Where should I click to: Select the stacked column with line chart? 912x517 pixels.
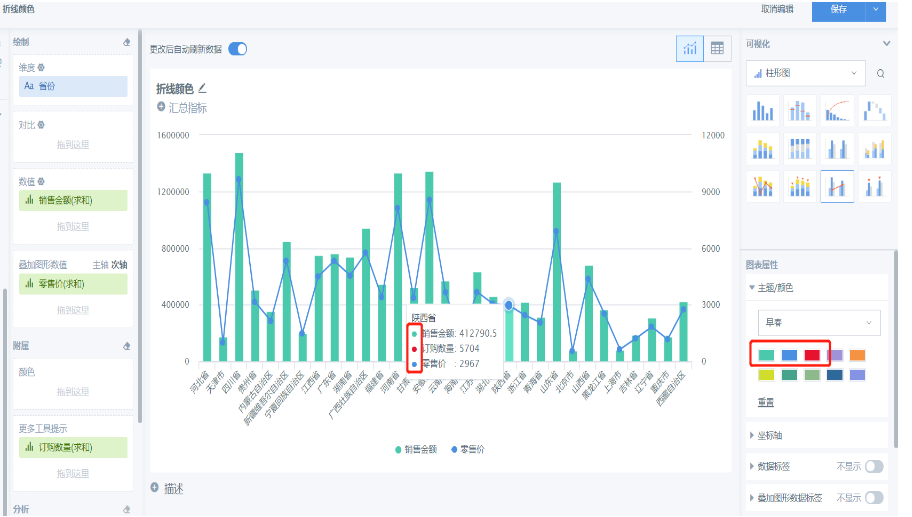[763, 187]
